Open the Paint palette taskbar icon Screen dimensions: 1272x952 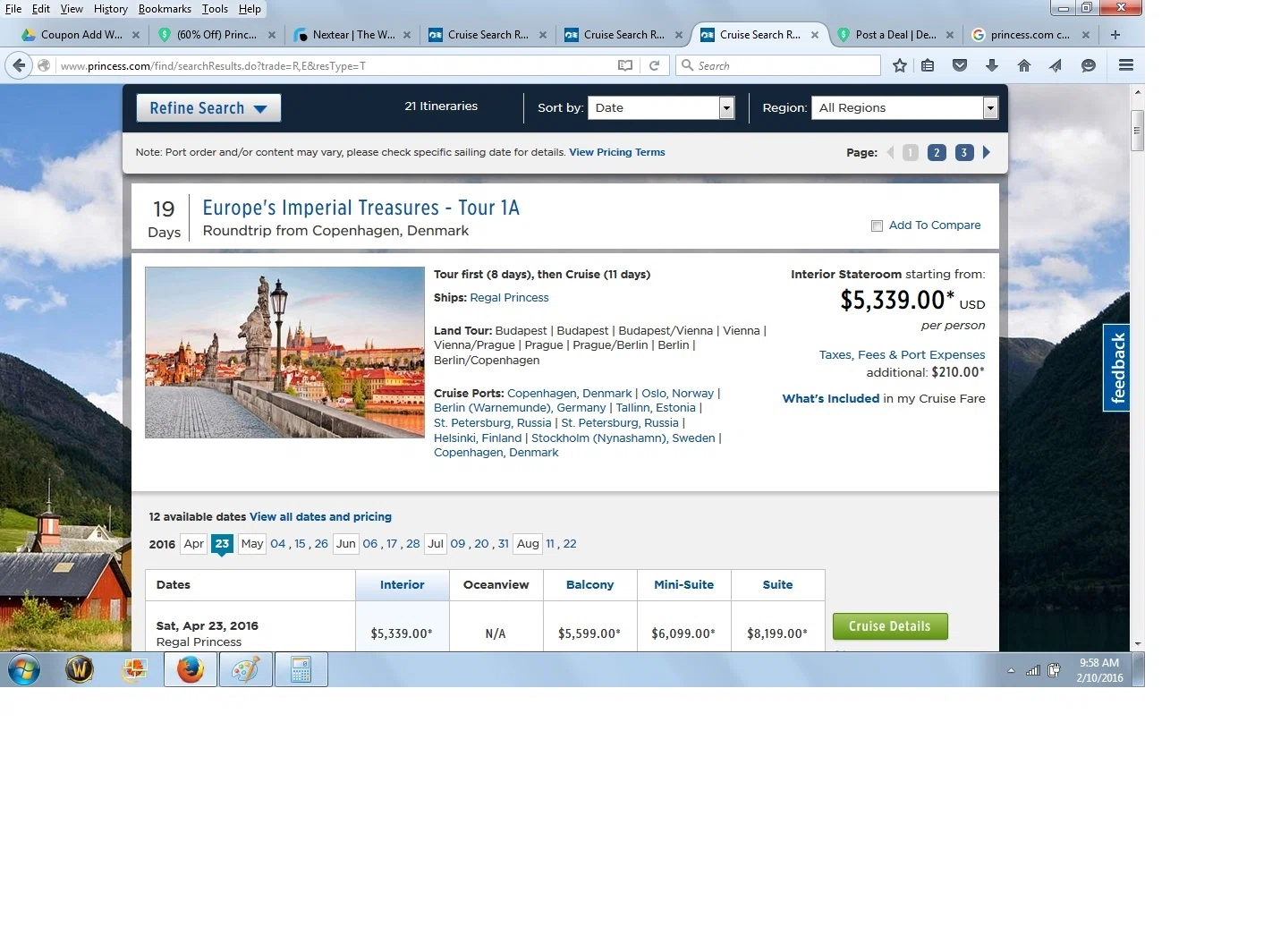[x=246, y=669]
